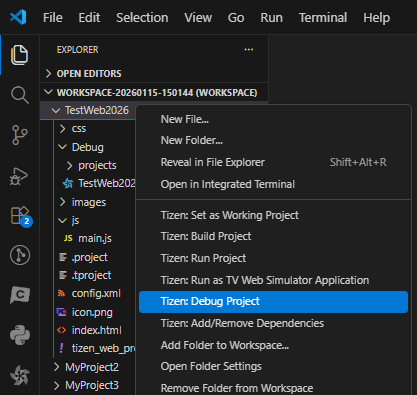Open the .tproject file

tap(91, 275)
